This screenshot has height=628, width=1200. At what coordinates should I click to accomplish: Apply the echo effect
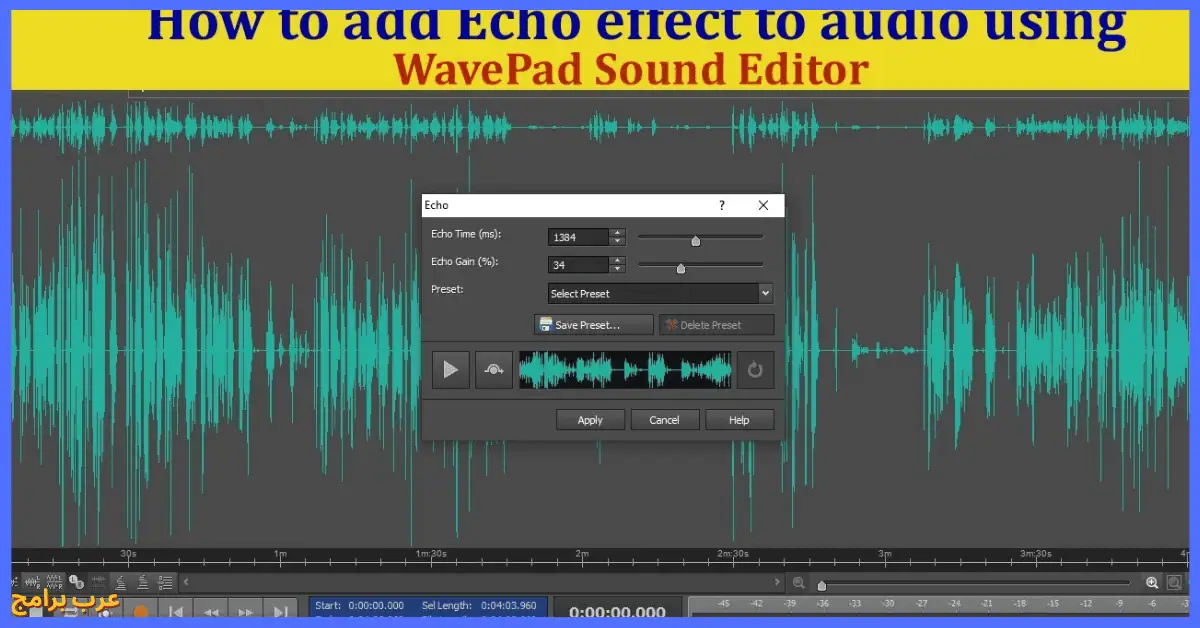590,420
